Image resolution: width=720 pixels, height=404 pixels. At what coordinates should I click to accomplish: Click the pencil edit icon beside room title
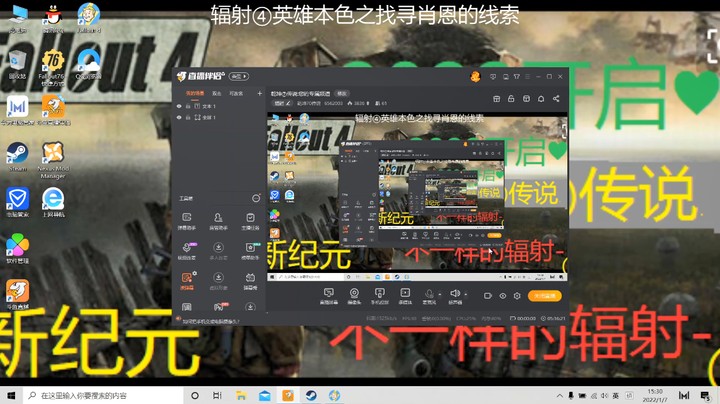click(288, 103)
